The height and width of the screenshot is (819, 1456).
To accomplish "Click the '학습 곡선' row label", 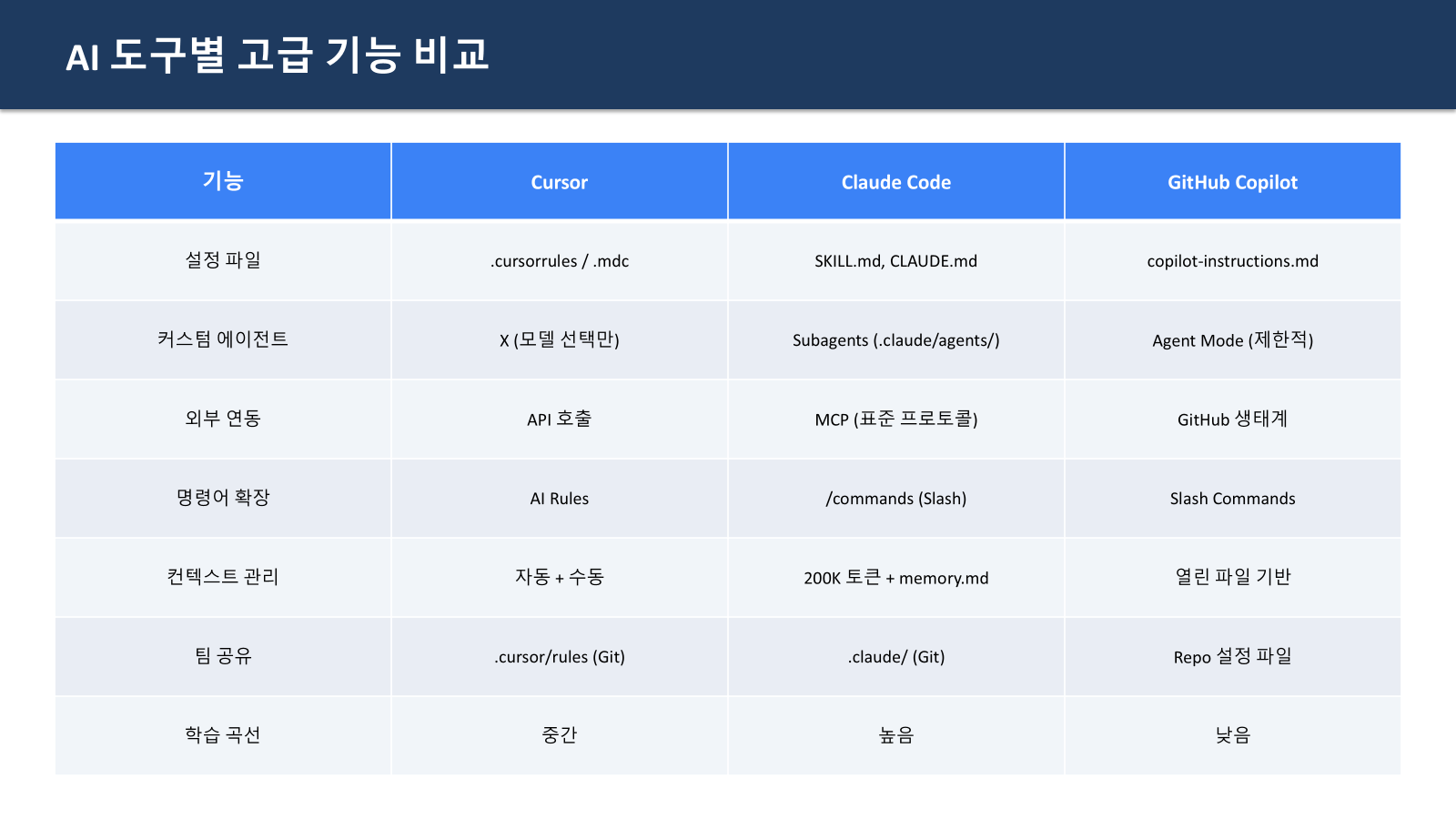I will [223, 735].
